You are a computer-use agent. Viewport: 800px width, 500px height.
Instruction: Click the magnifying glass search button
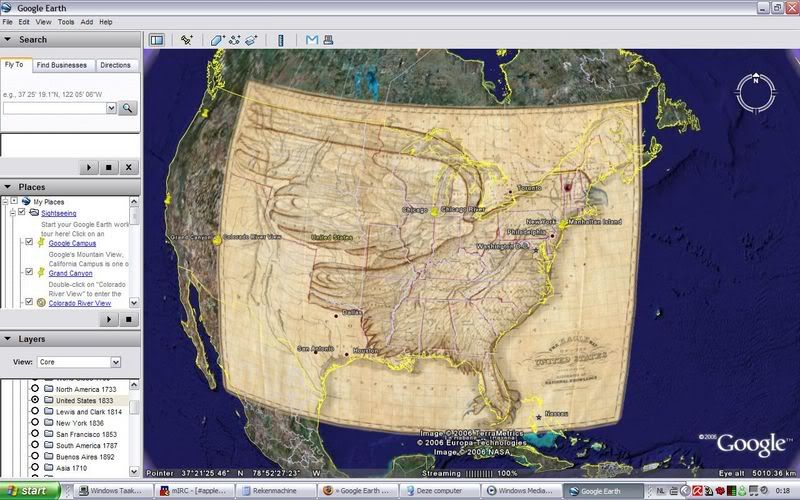(128, 108)
